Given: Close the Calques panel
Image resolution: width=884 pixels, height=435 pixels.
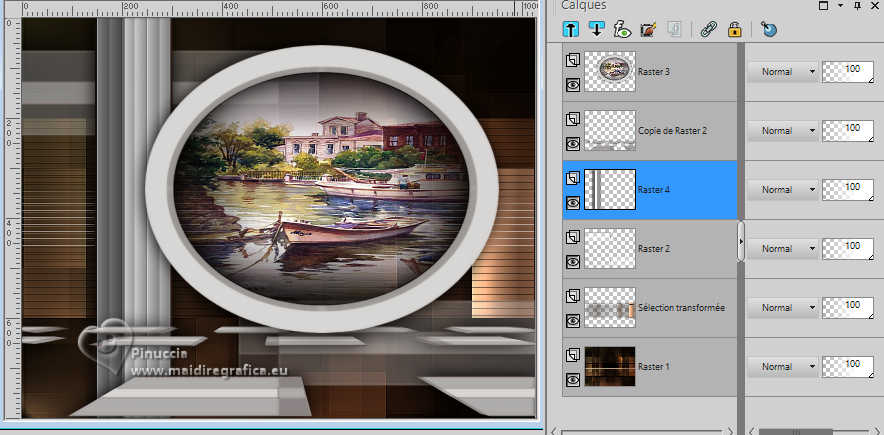Looking at the screenshot, I should (874, 6).
